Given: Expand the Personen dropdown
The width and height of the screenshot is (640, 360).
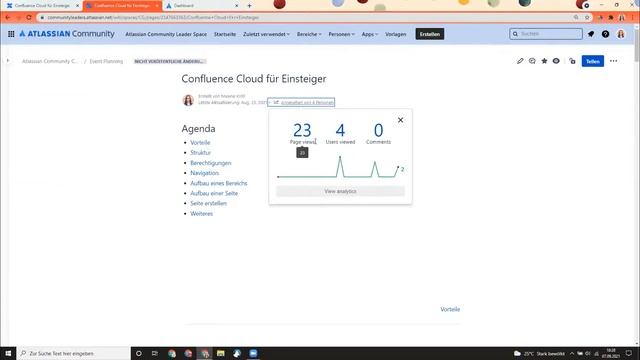Looking at the screenshot, I should pos(341,34).
